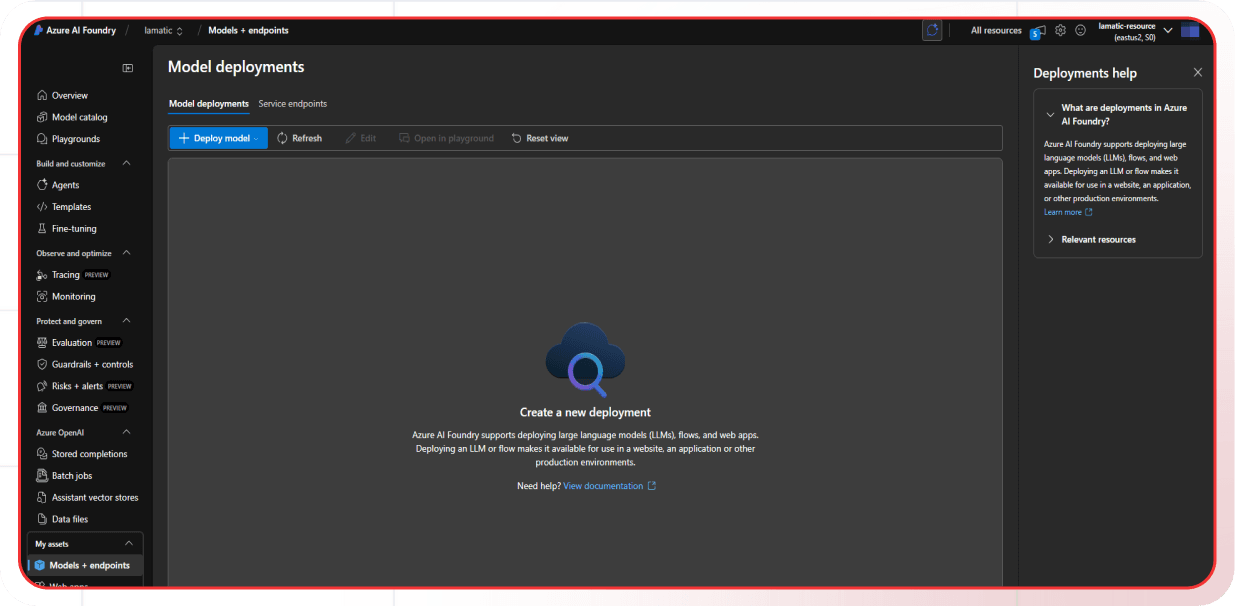Click the Deploy model button
The image size is (1235, 606).
point(215,138)
